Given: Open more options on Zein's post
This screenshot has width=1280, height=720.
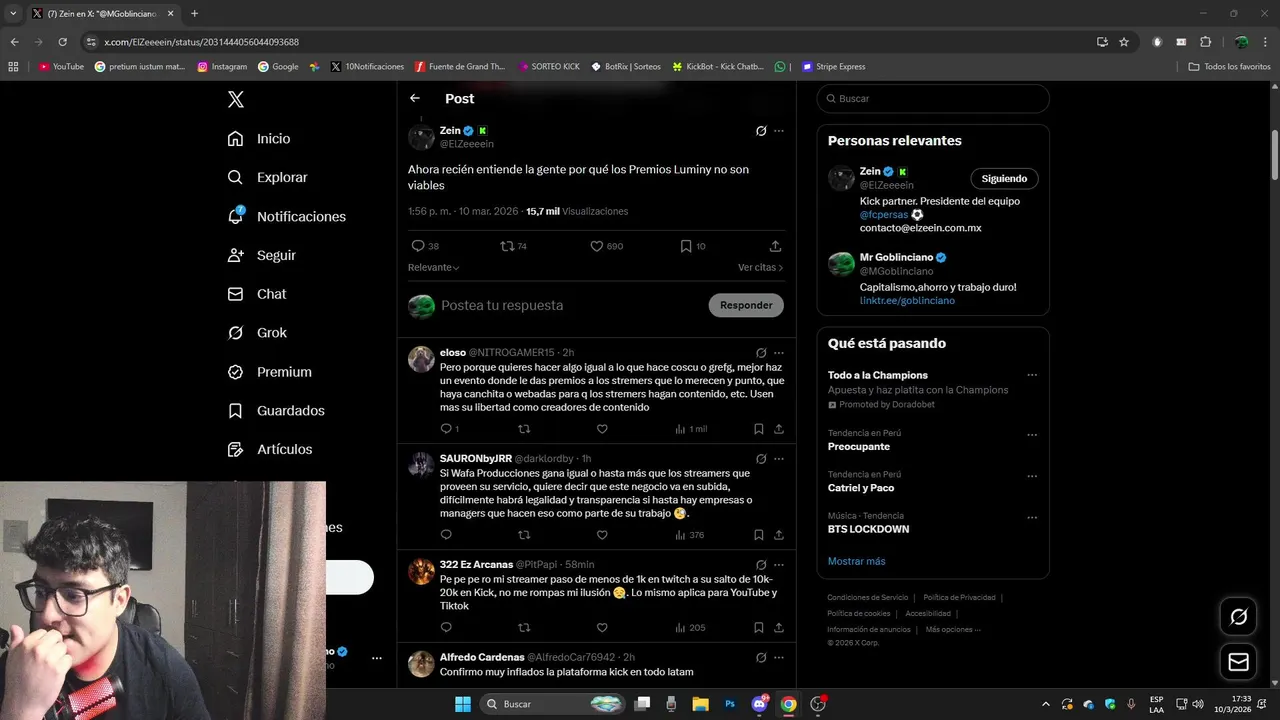Looking at the screenshot, I should pos(779,131).
